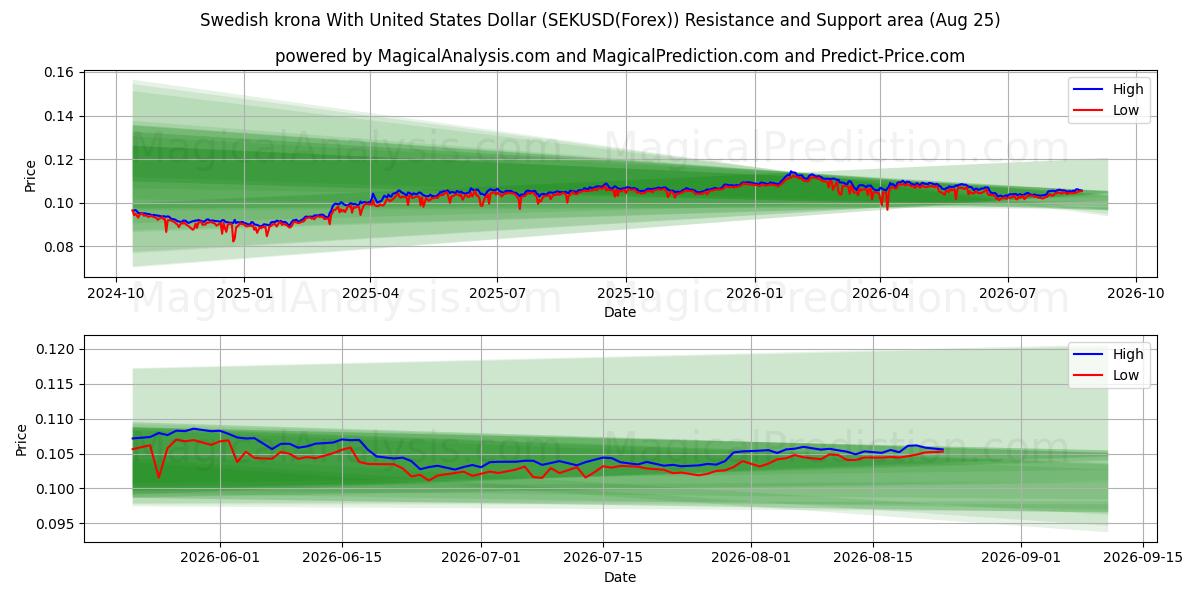Click the '2025-10' x-axis tick label
The image size is (1200, 600).
tap(626, 294)
